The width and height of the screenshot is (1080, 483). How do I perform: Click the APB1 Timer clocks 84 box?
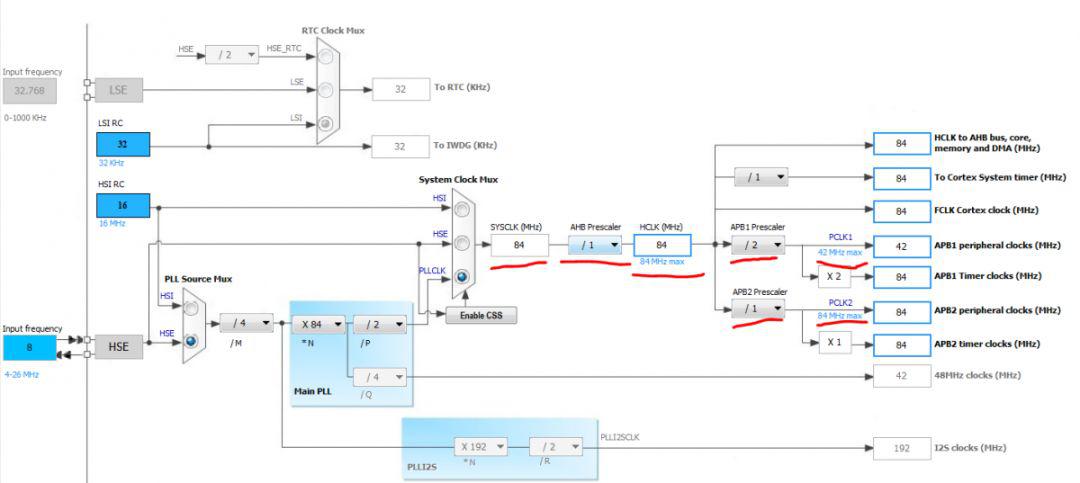(902, 277)
